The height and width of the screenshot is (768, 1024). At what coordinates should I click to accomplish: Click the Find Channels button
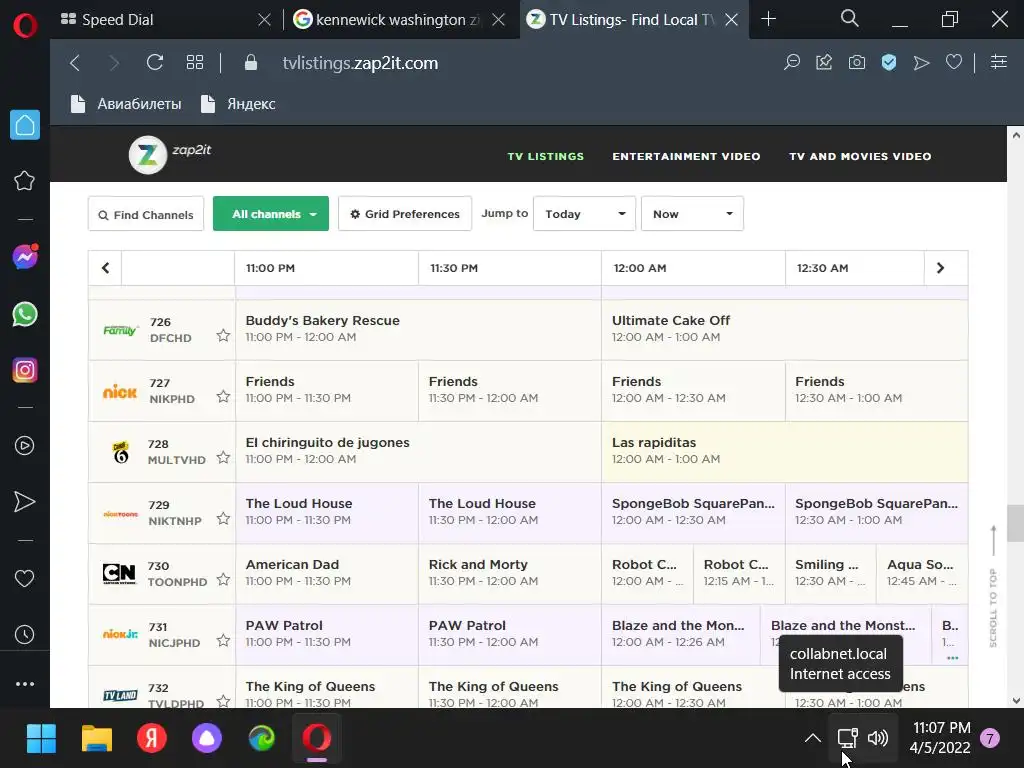pos(146,214)
